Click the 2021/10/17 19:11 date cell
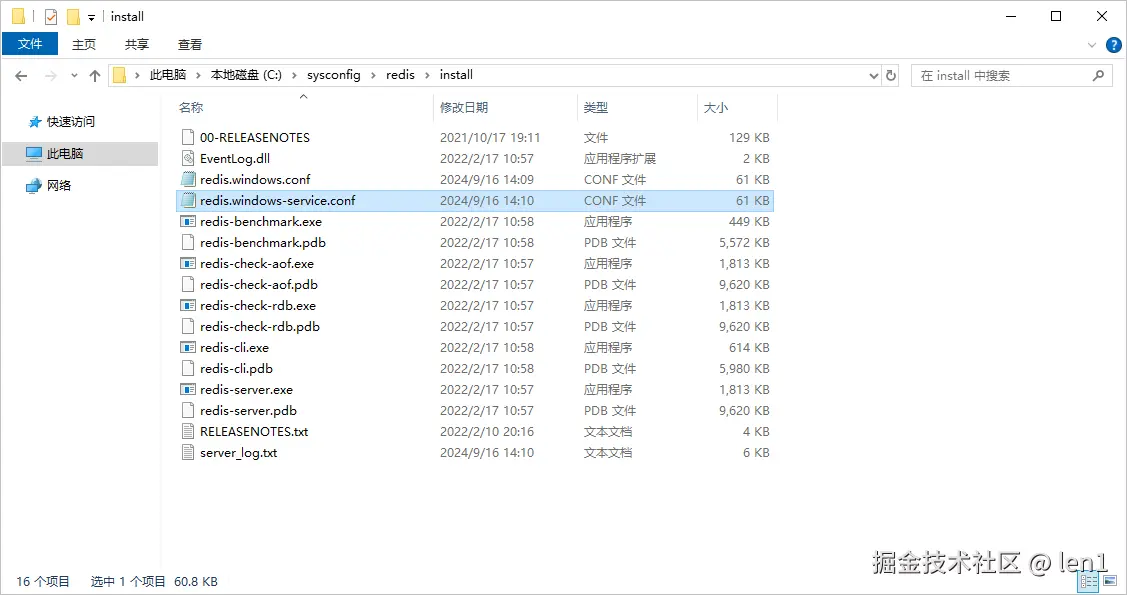This screenshot has height=595, width=1127. click(x=490, y=137)
